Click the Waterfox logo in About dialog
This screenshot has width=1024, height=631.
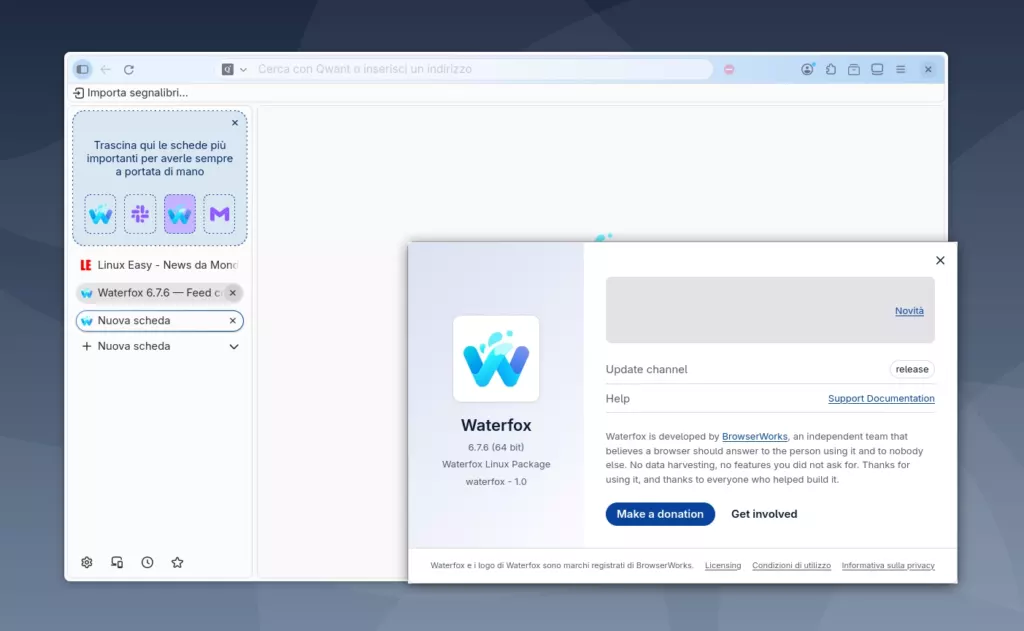pos(496,359)
